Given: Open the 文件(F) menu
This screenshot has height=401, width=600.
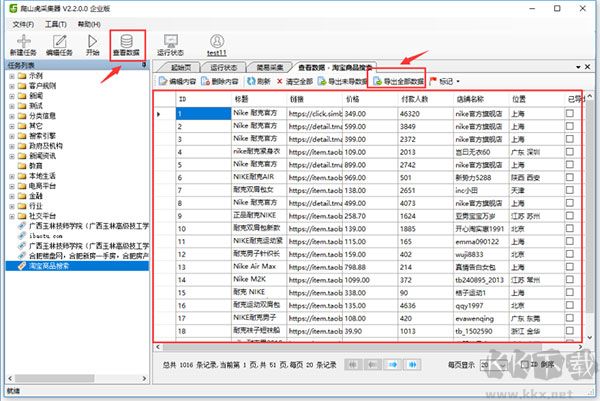Looking at the screenshot, I should point(23,24).
